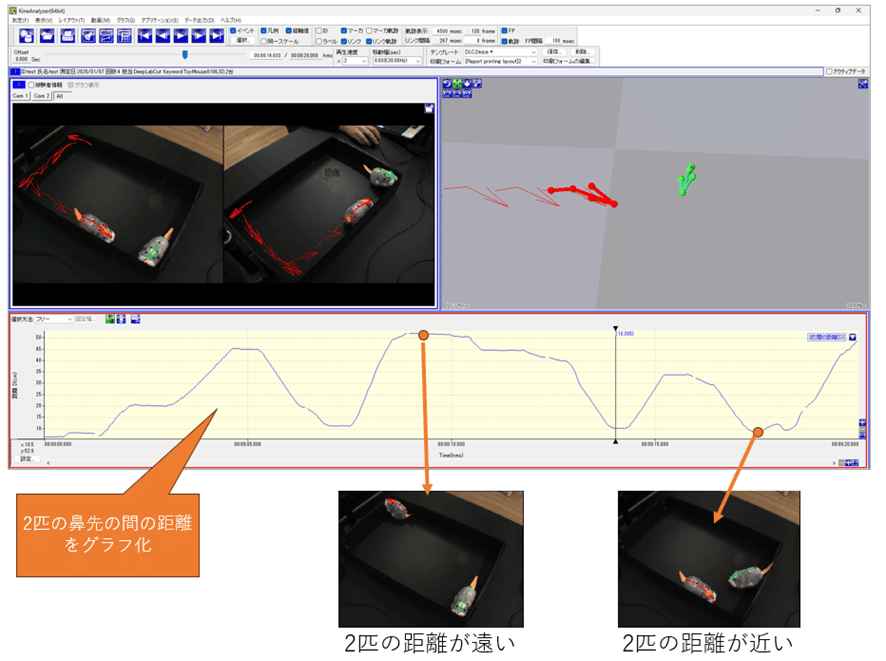Viewport: 886px width, 661px height.
Task: Click the printer icon in toolbar
Action: pos(68,36)
